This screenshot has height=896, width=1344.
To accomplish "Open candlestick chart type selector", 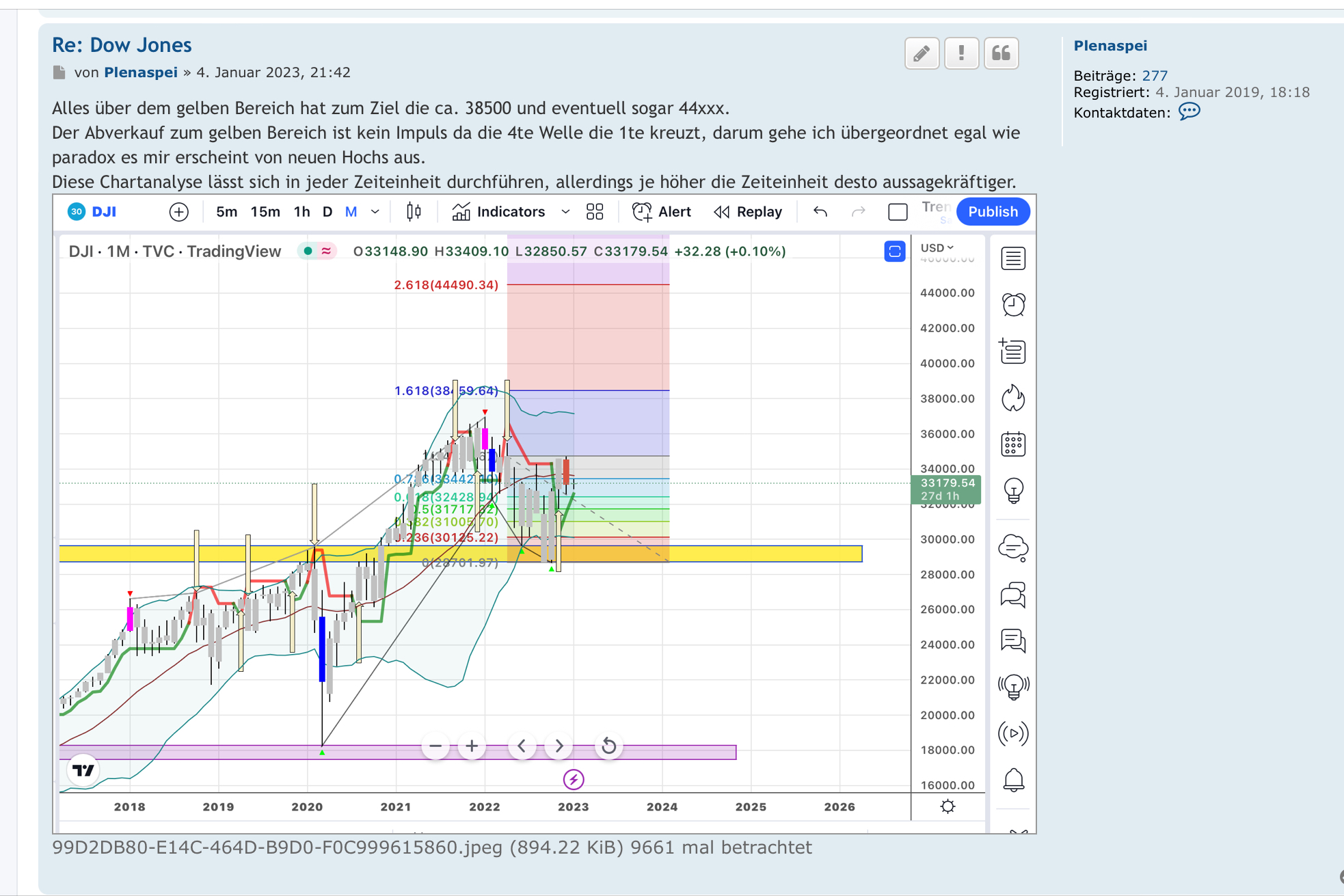I will tap(414, 212).
